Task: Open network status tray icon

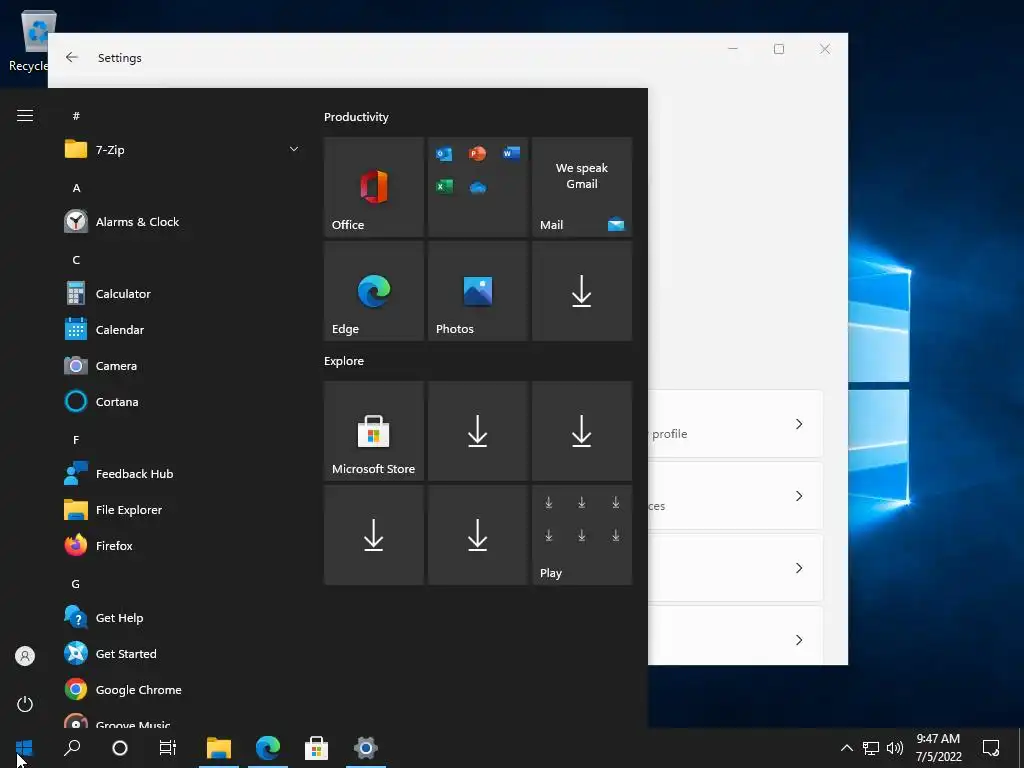Action: point(871,748)
